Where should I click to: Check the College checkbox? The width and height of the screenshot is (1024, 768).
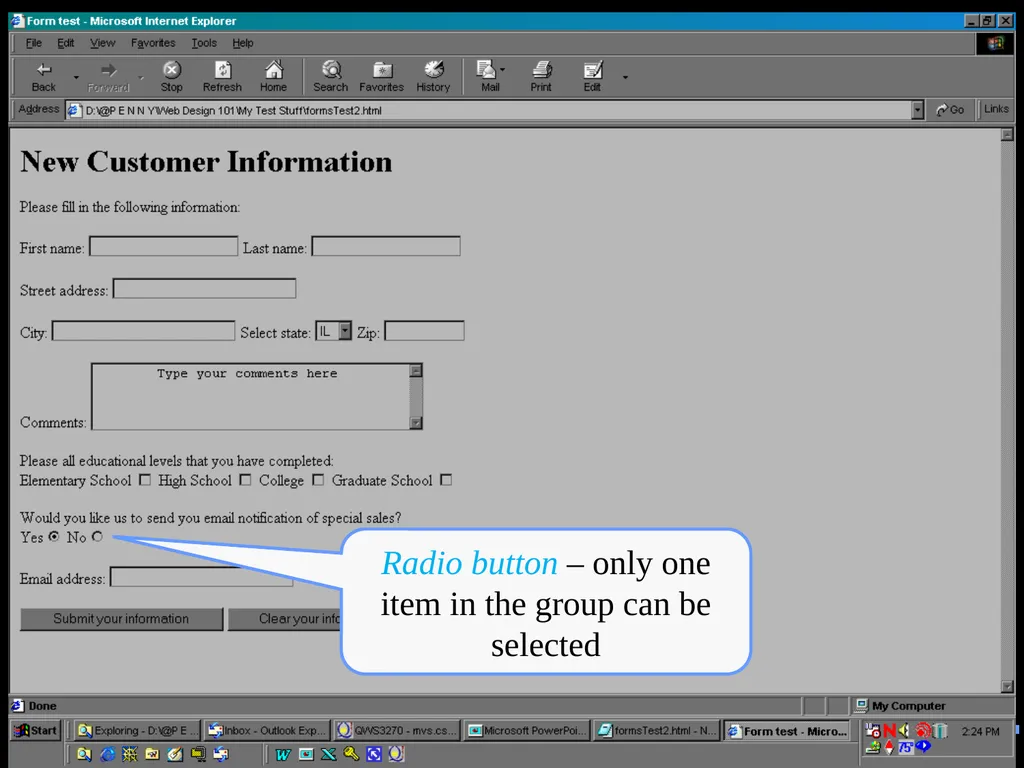318,480
